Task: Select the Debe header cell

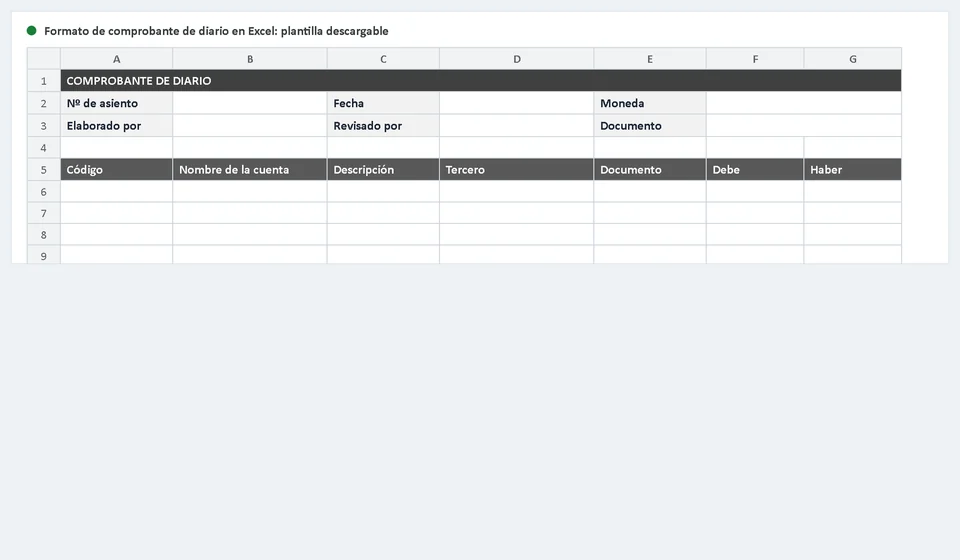Action: tap(755, 170)
